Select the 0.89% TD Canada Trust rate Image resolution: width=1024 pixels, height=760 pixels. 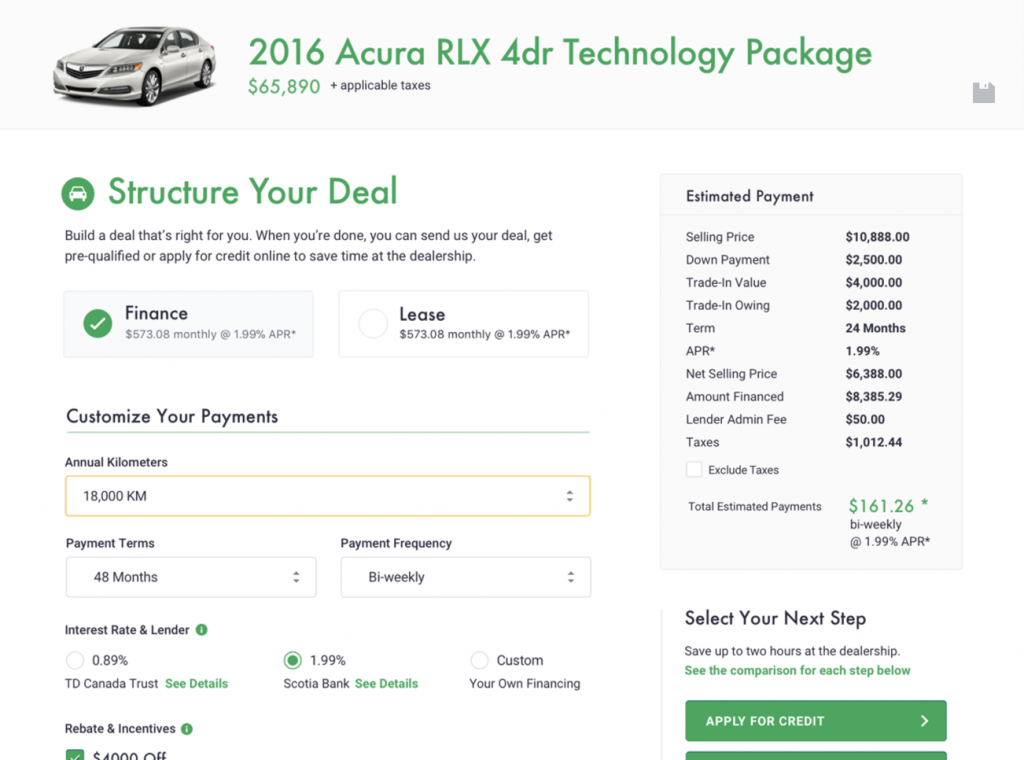click(75, 660)
